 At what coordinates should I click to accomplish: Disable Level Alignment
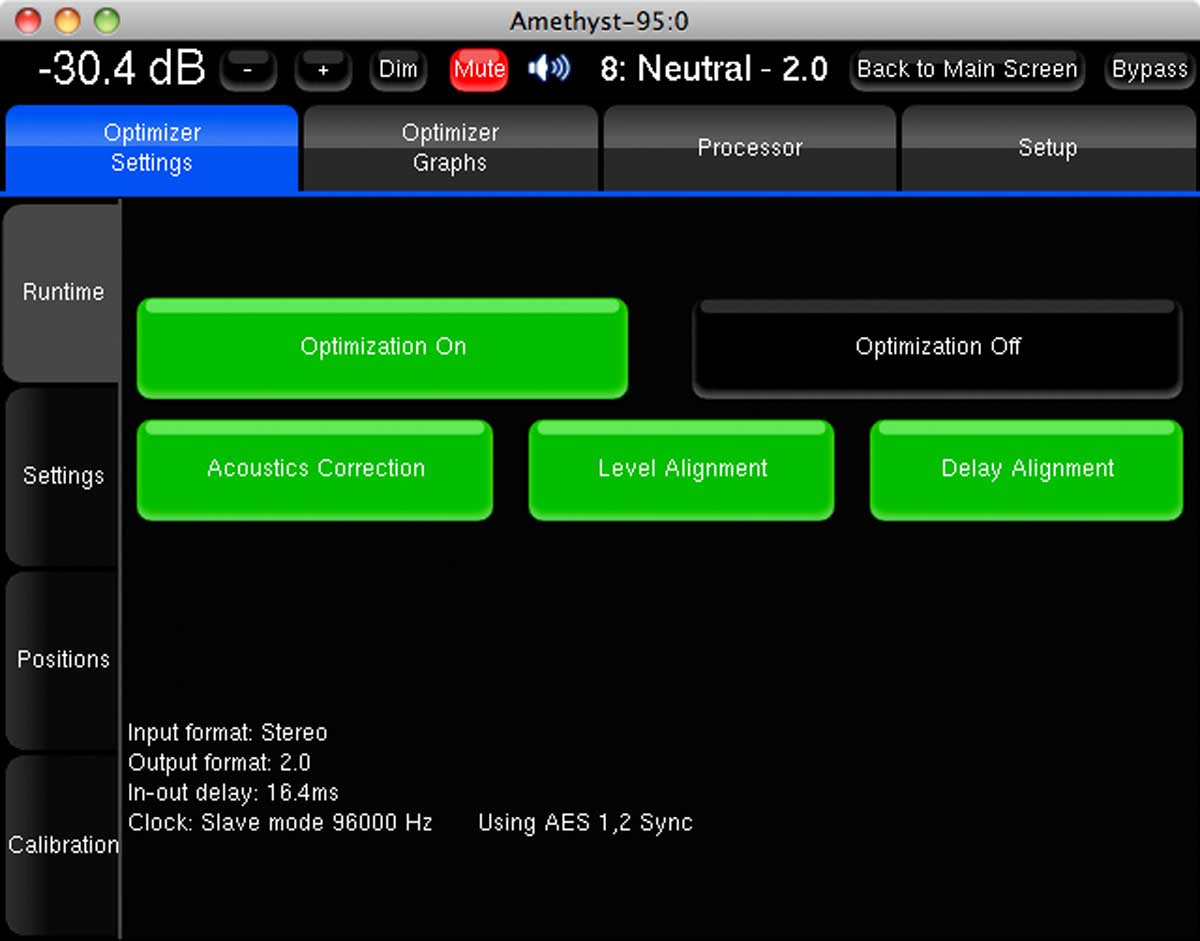click(682, 469)
